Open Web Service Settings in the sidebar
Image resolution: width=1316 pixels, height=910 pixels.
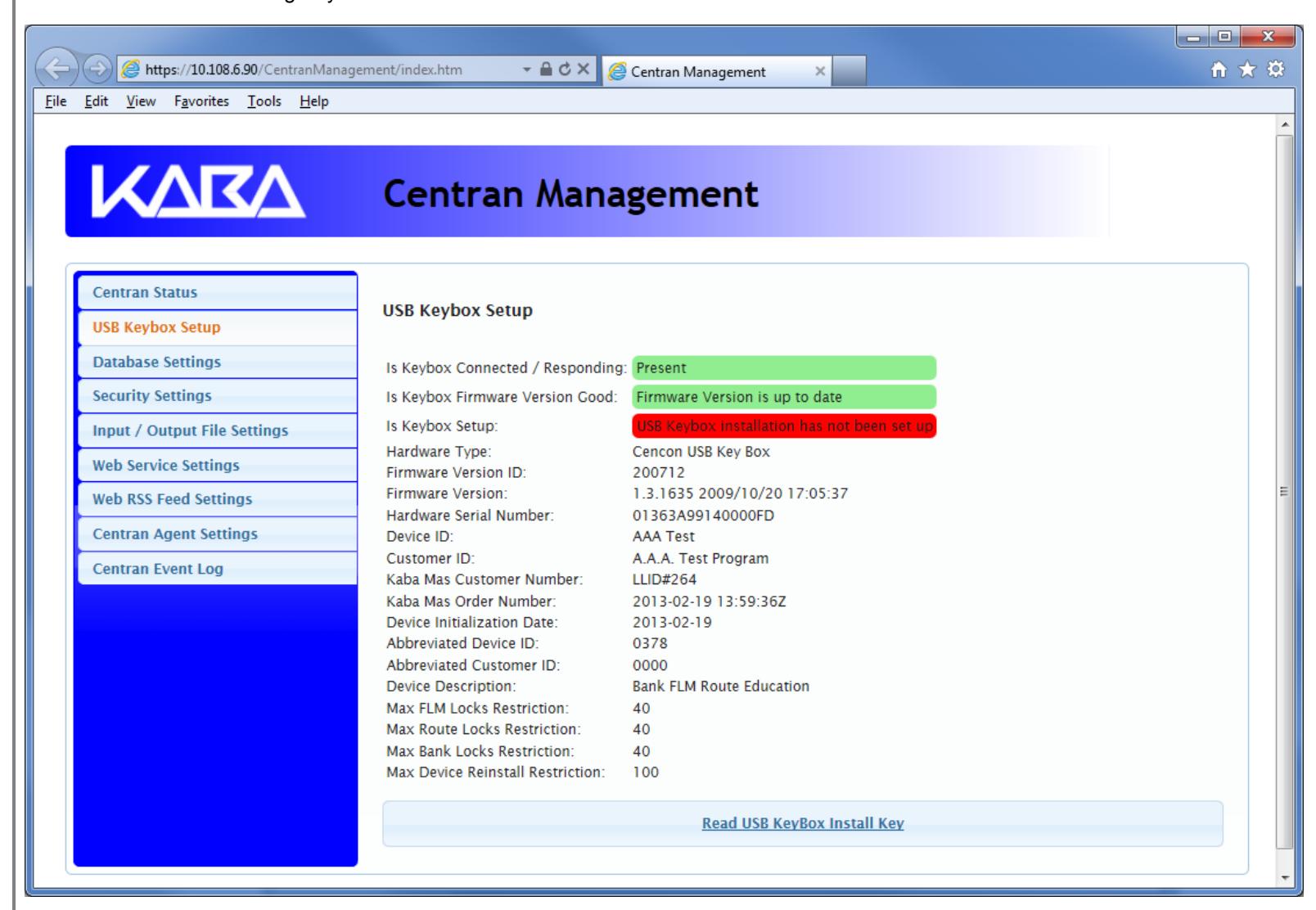[218, 465]
